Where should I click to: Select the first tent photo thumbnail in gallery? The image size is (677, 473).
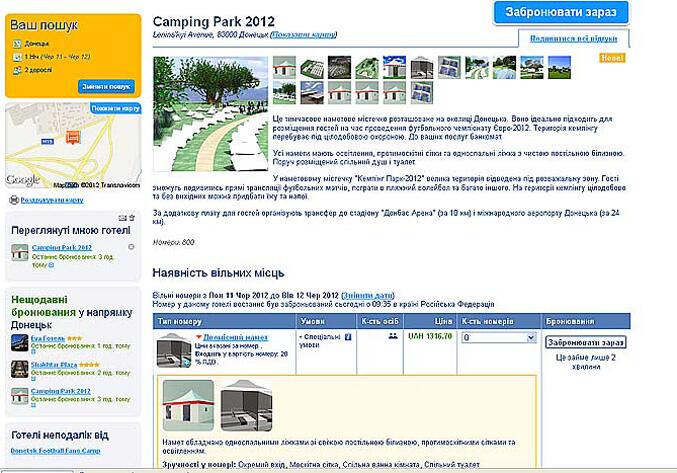[x=285, y=67]
